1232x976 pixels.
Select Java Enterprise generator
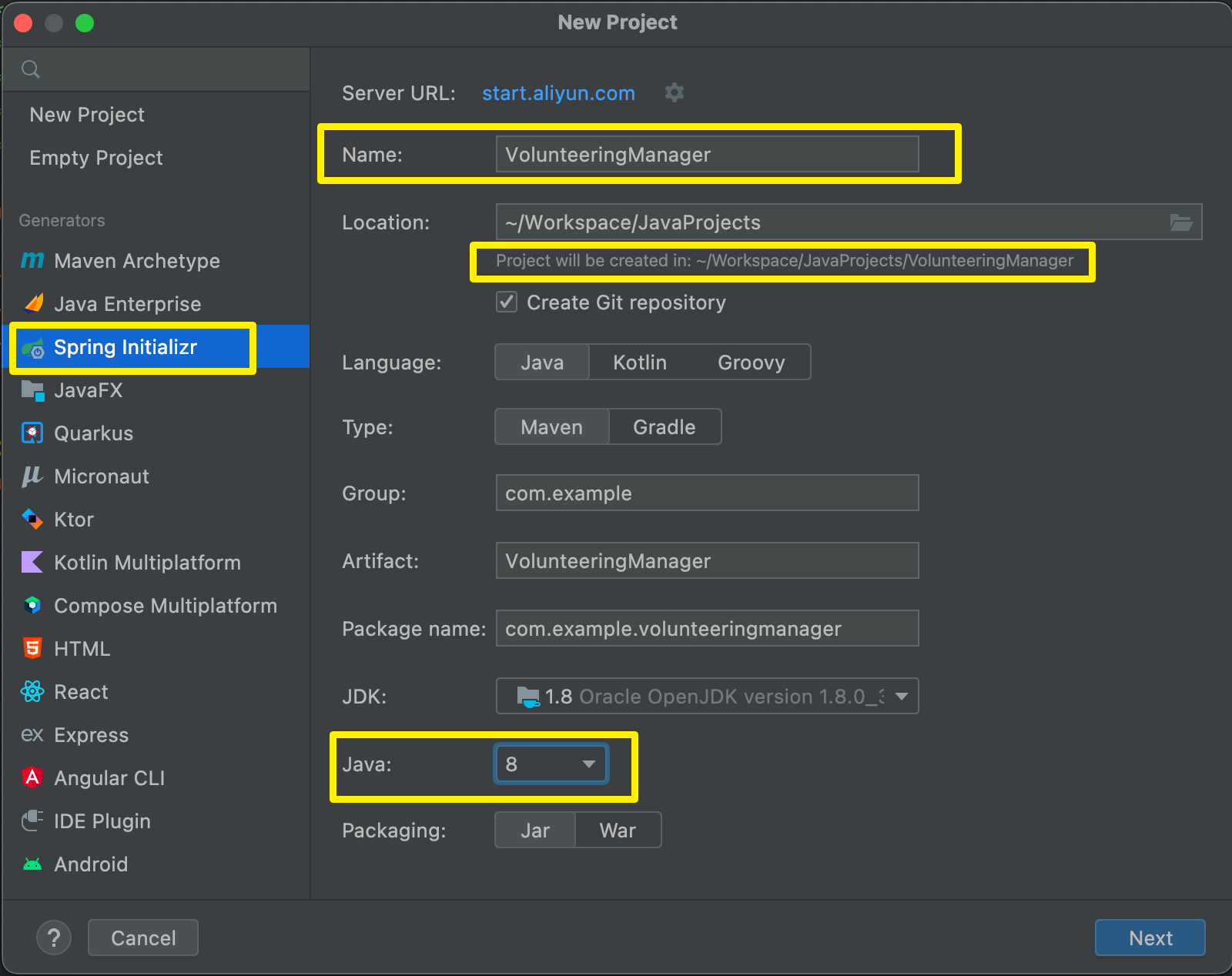[156, 304]
